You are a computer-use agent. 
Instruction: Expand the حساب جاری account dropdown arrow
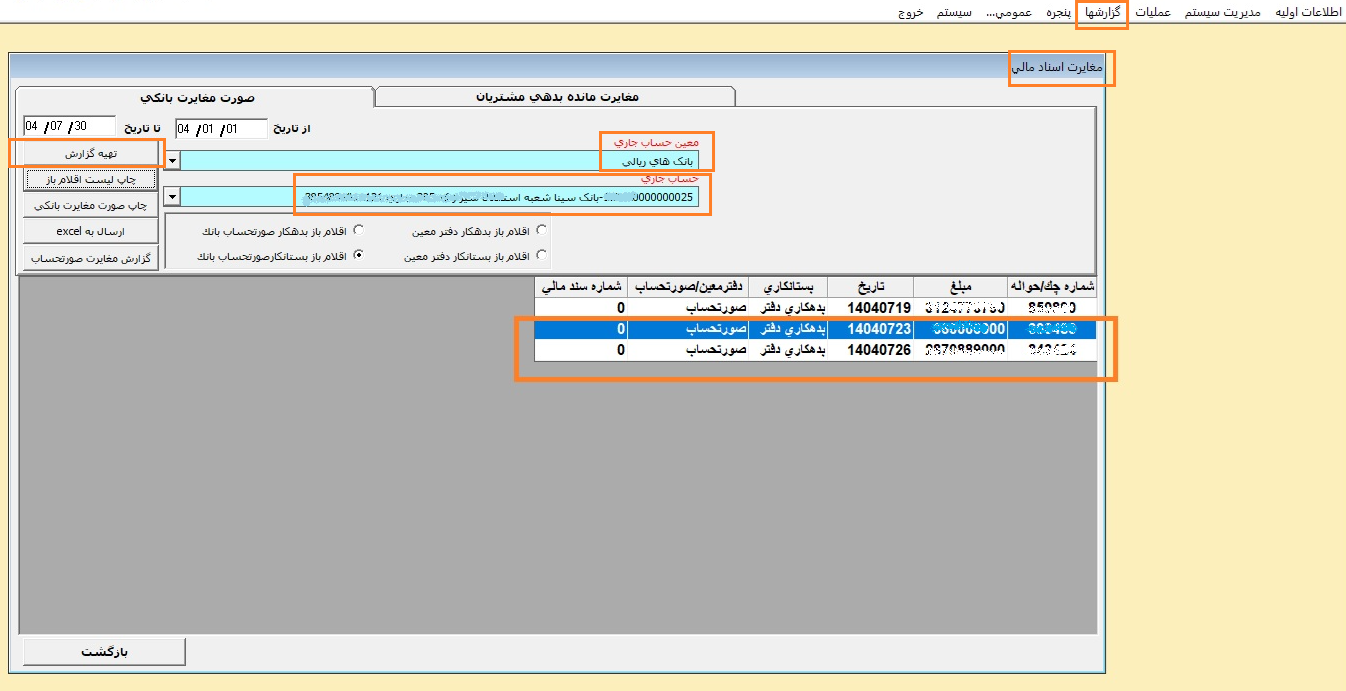173,196
